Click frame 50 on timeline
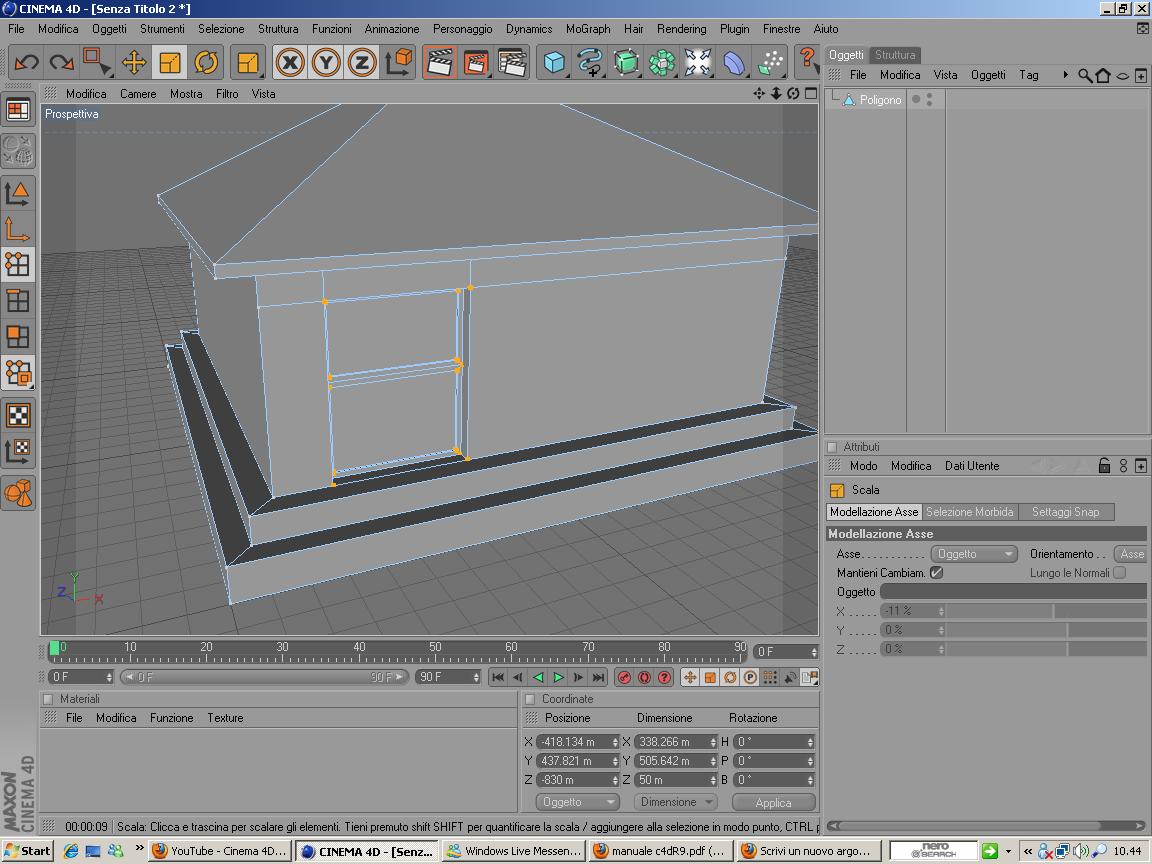This screenshot has width=1152, height=864. coord(436,650)
